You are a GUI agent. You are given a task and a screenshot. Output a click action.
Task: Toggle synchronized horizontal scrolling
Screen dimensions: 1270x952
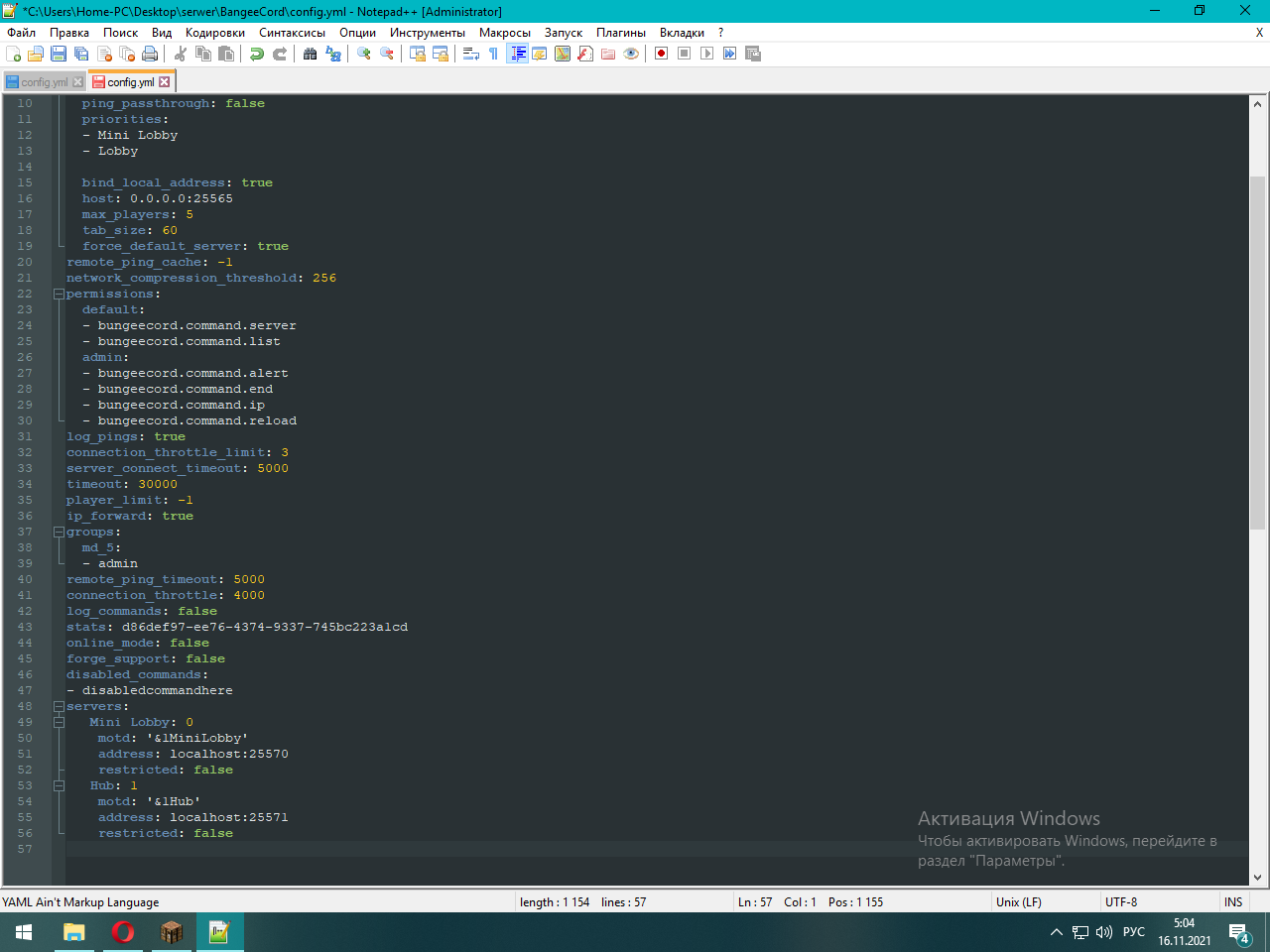click(x=440, y=54)
